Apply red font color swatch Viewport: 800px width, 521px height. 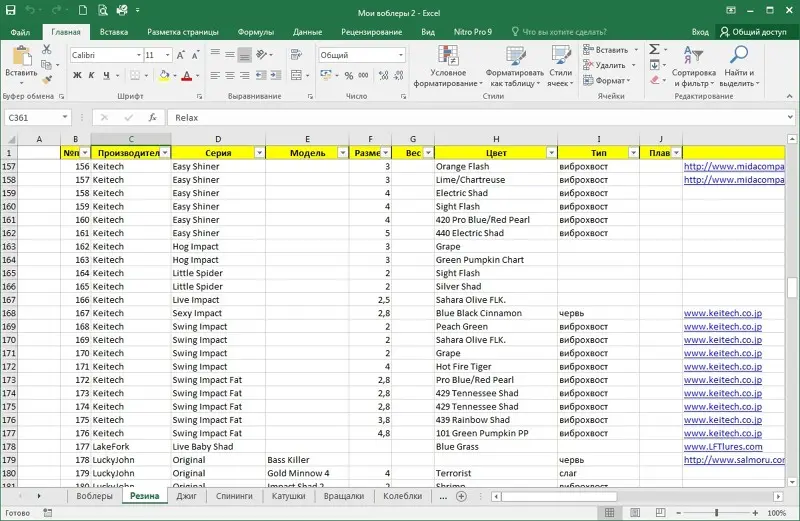[x=187, y=76]
